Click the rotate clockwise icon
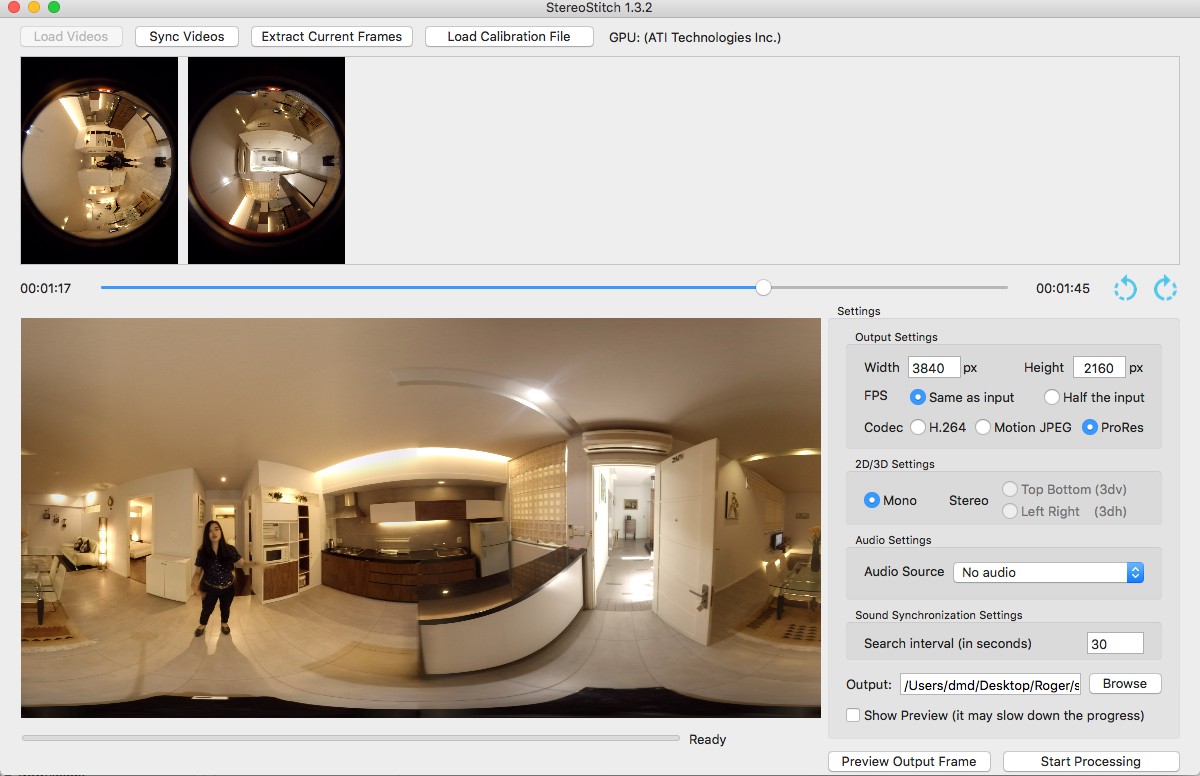This screenshot has height=776, width=1200. 1165,289
